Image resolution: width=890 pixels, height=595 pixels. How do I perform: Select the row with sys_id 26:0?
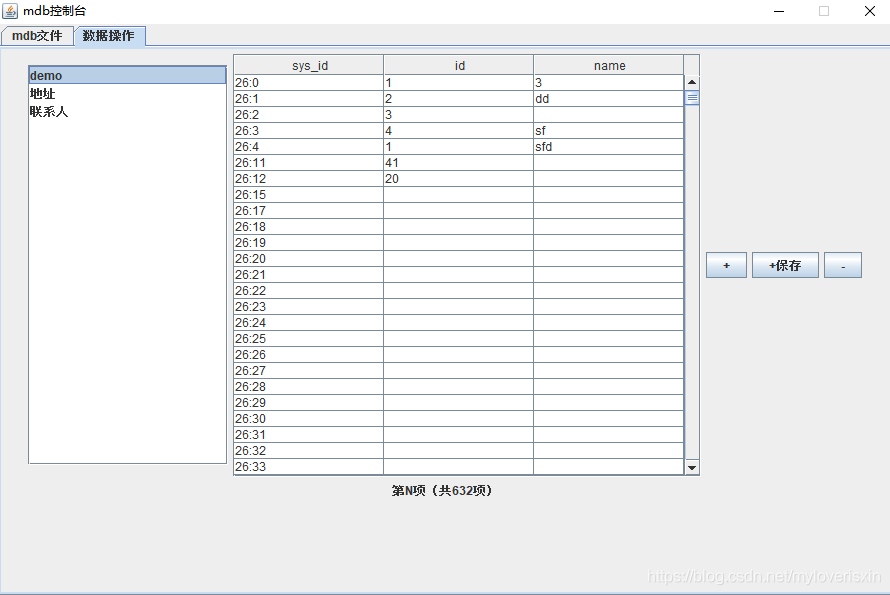click(x=307, y=82)
